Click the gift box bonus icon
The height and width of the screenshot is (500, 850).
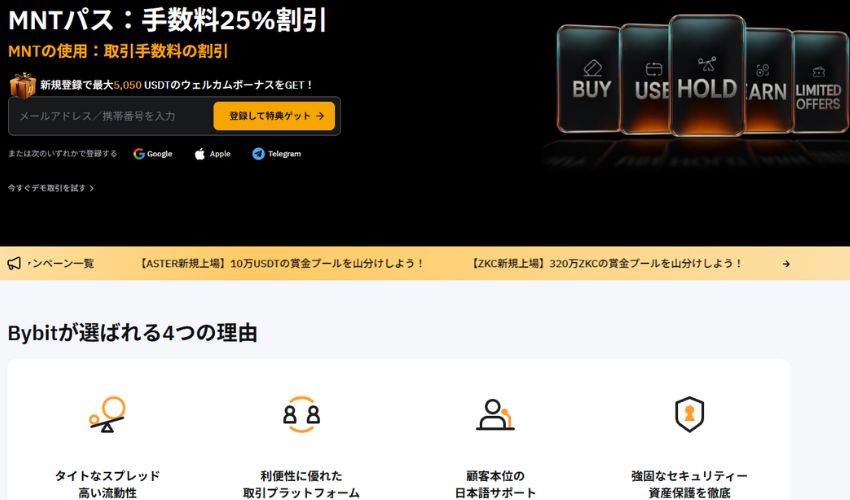point(23,85)
